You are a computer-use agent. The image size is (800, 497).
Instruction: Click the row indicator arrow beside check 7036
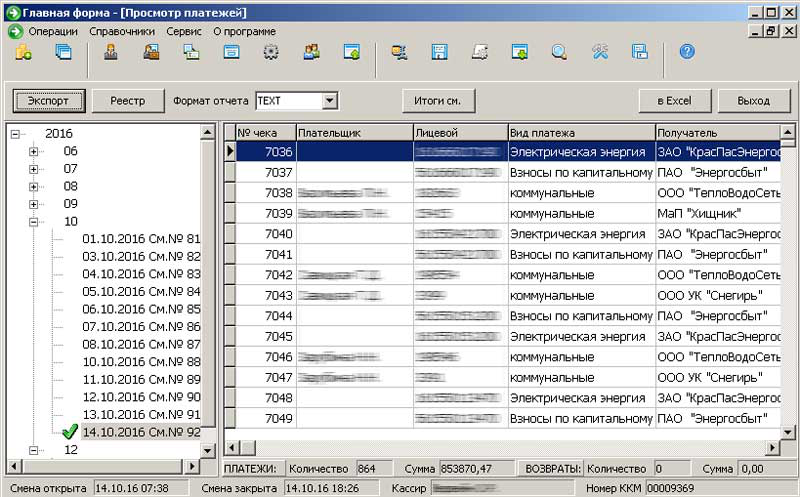[x=230, y=152]
